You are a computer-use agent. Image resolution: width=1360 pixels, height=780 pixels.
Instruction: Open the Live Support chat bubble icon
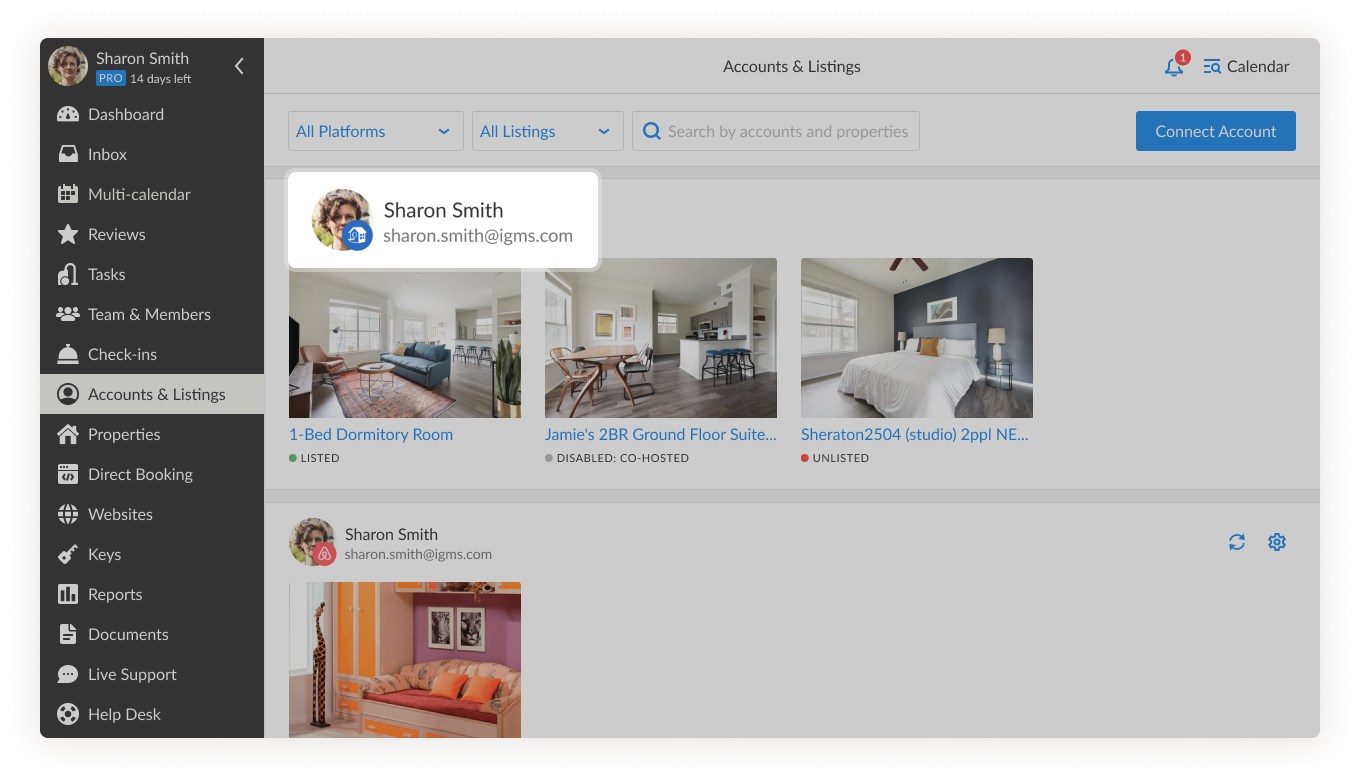[x=68, y=674]
